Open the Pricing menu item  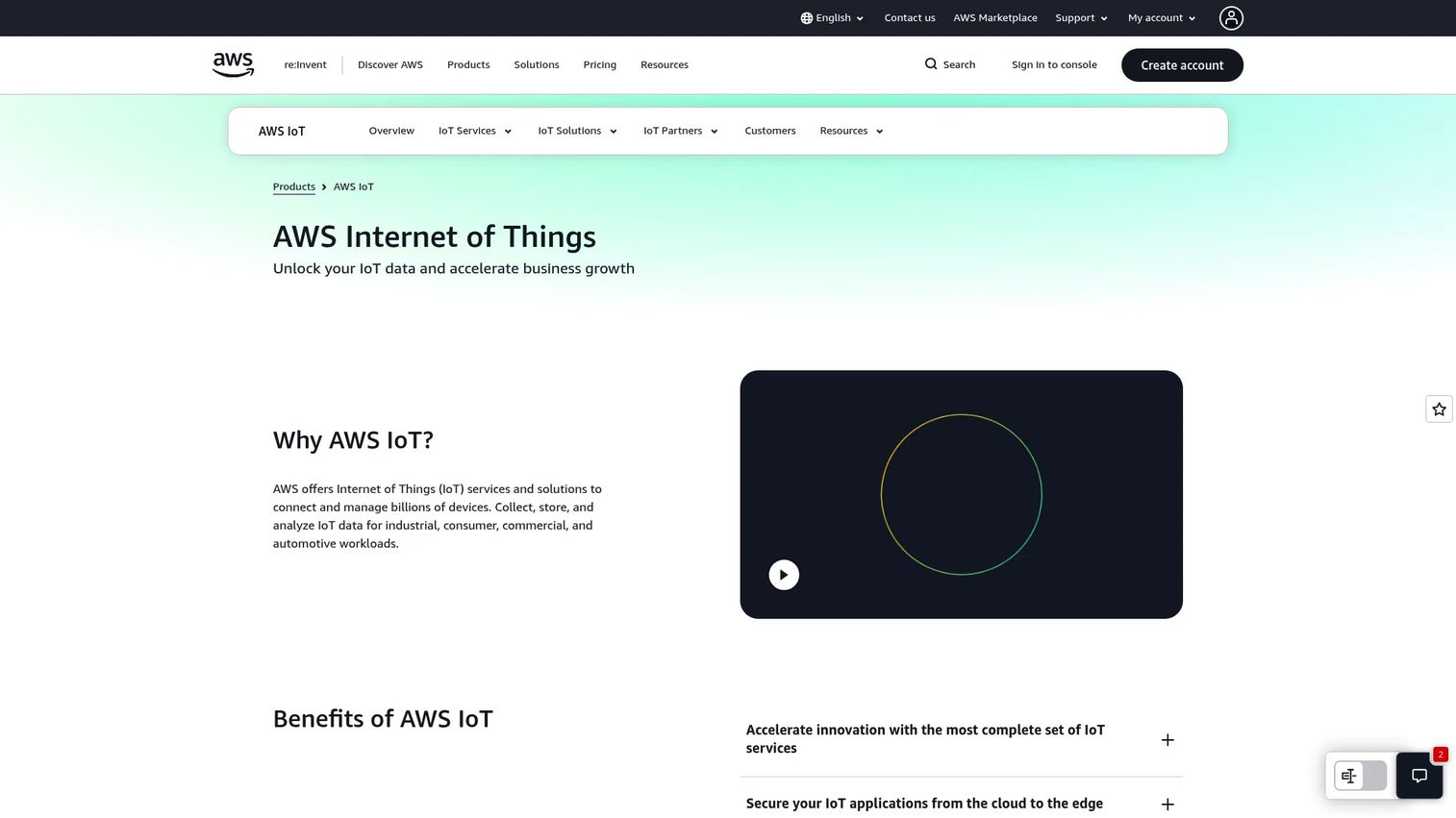[x=599, y=64]
